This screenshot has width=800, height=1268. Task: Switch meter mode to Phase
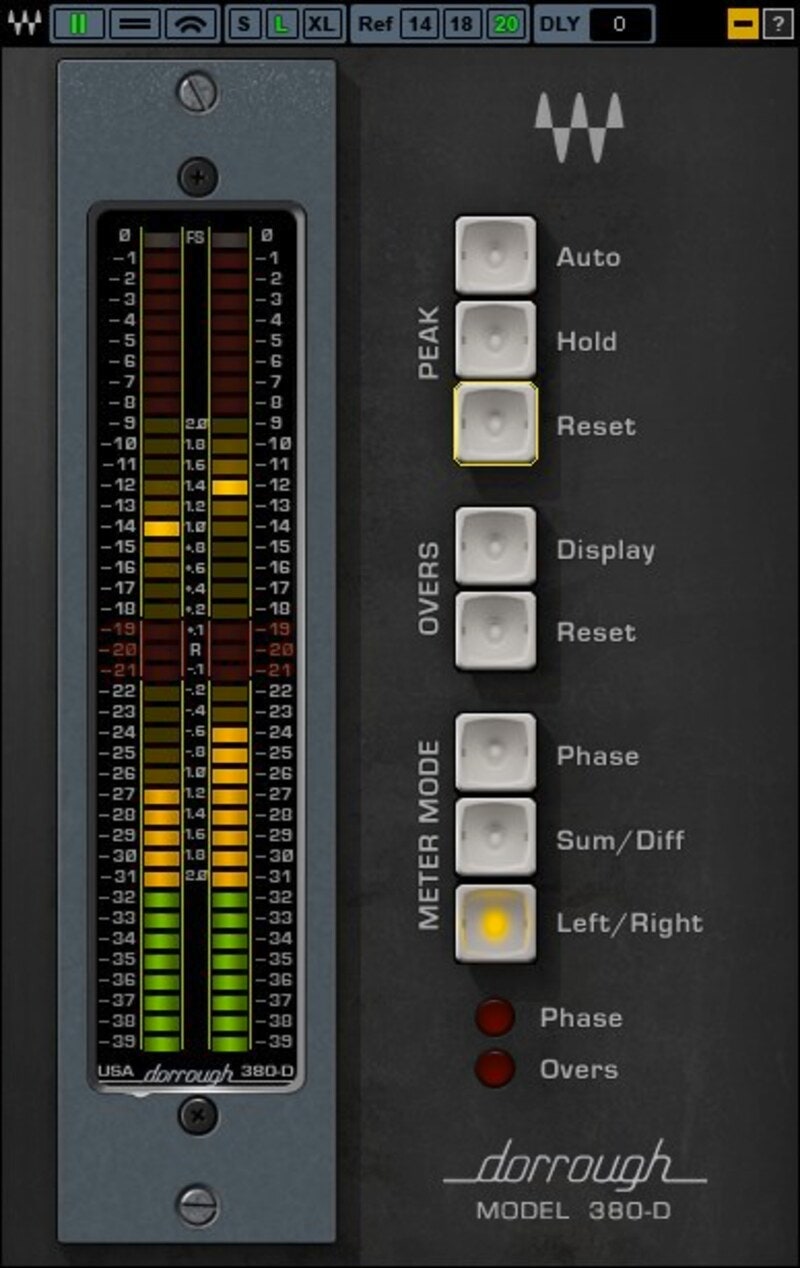pyautogui.click(x=495, y=754)
